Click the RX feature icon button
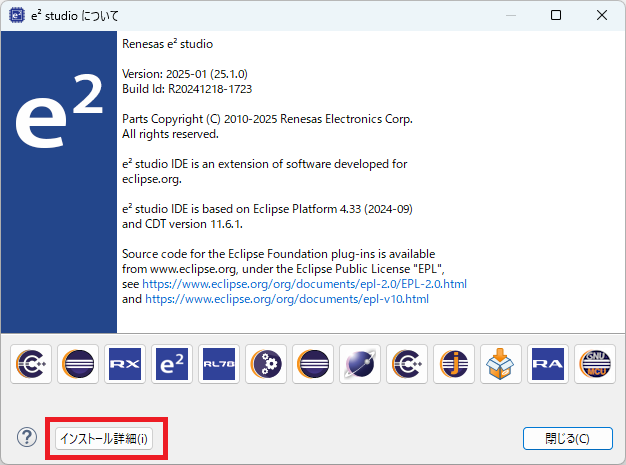This screenshot has height=465, width=626. click(125, 364)
